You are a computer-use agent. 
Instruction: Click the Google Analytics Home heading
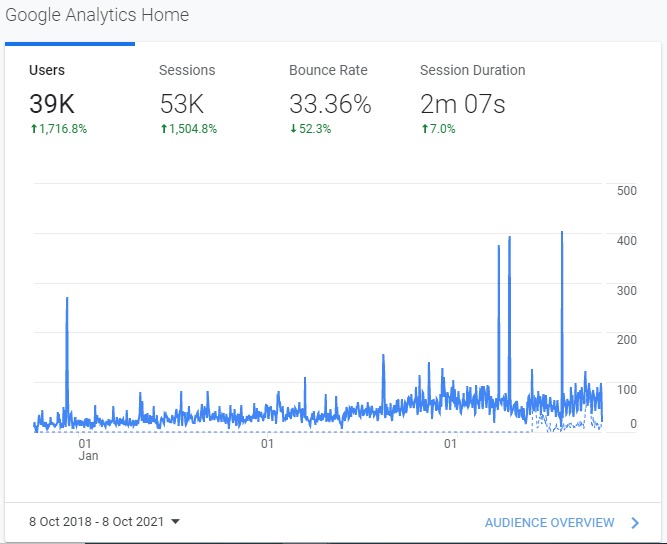pyautogui.click(x=97, y=15)
